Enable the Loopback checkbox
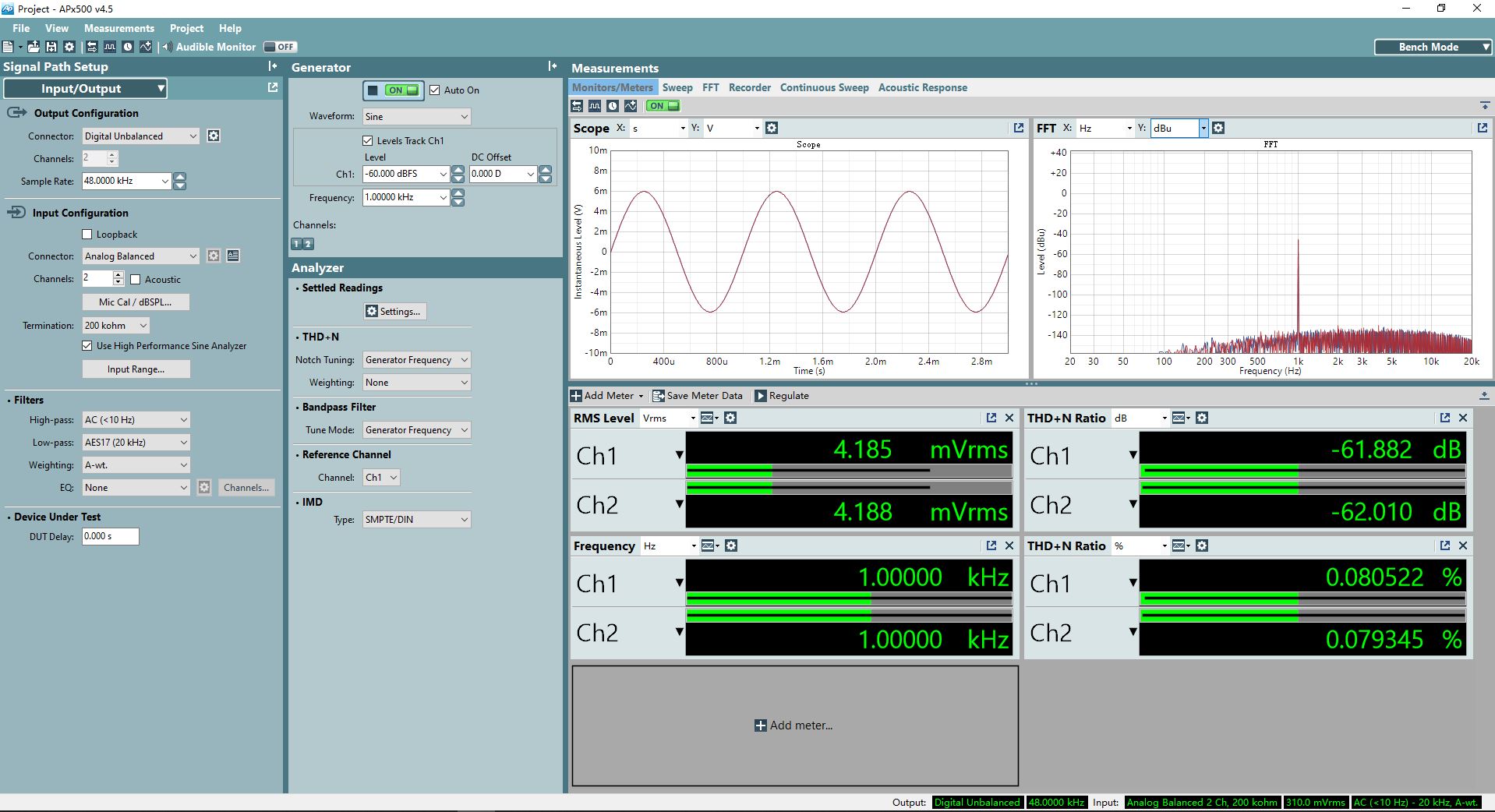The height and width of the screenshot is (812, 1495). point(87,235)
